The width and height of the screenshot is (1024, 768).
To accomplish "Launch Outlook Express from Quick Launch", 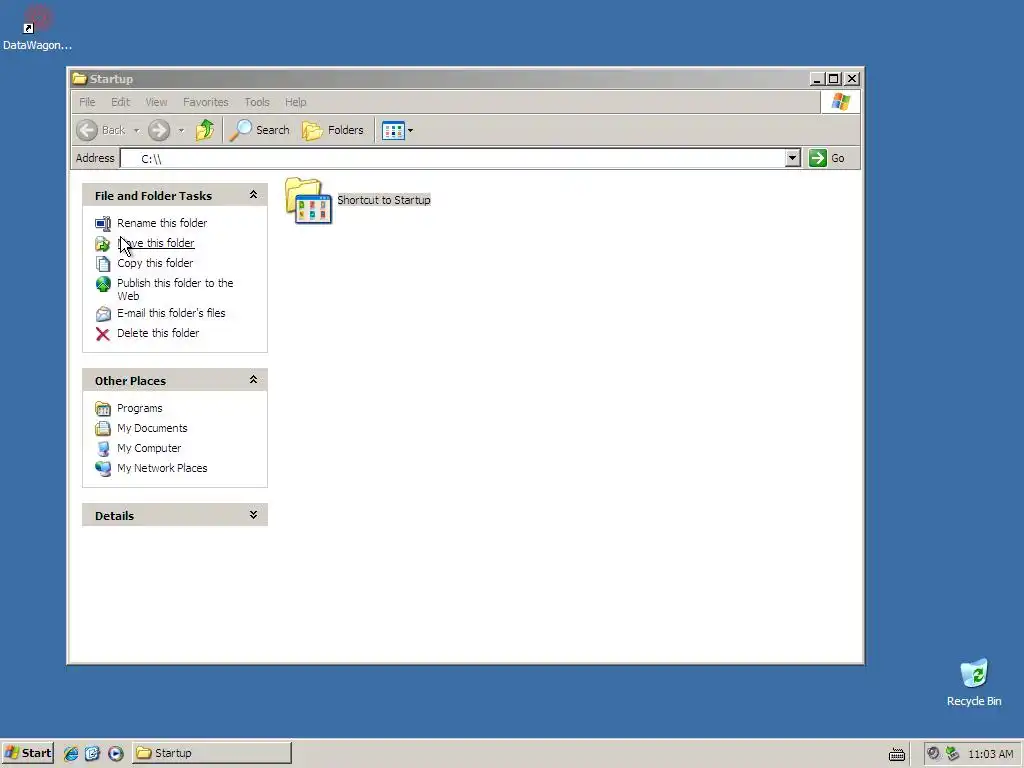I will click(x=93, y=754).
